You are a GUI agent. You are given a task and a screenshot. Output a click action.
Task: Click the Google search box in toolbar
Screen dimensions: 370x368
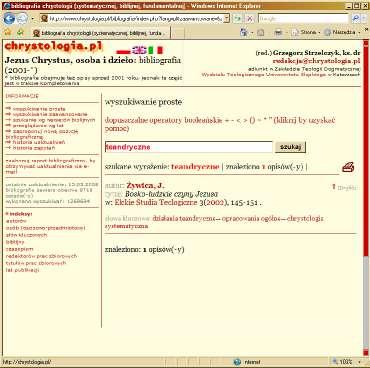pyautogui.click(x=303, y=18)
